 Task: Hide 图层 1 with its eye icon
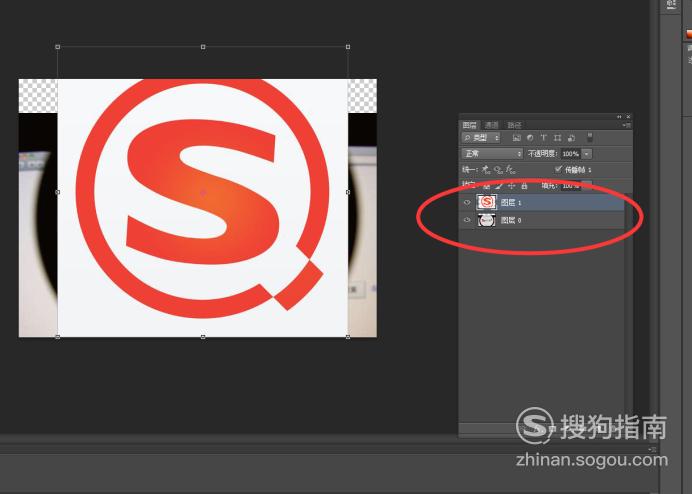(467, 203)
